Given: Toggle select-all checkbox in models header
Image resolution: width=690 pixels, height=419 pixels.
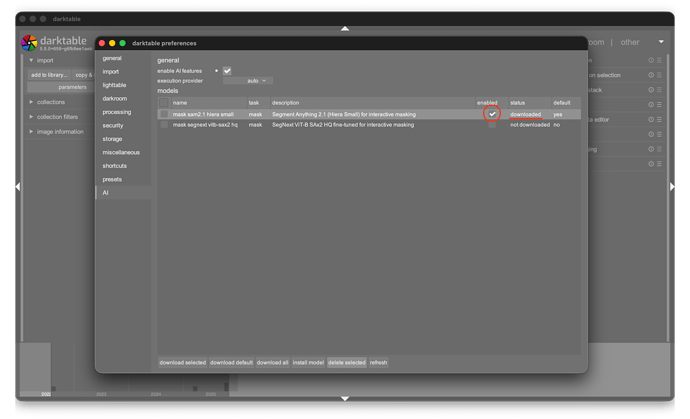Looking at the screenshot, I should click(164, 103).
